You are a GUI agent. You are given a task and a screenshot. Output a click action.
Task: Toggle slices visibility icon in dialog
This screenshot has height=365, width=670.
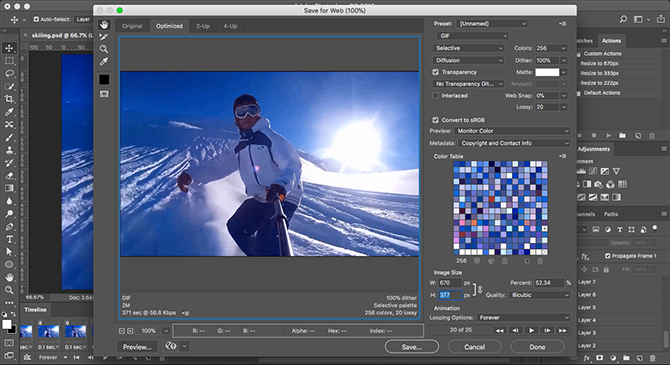coord(104,94)
